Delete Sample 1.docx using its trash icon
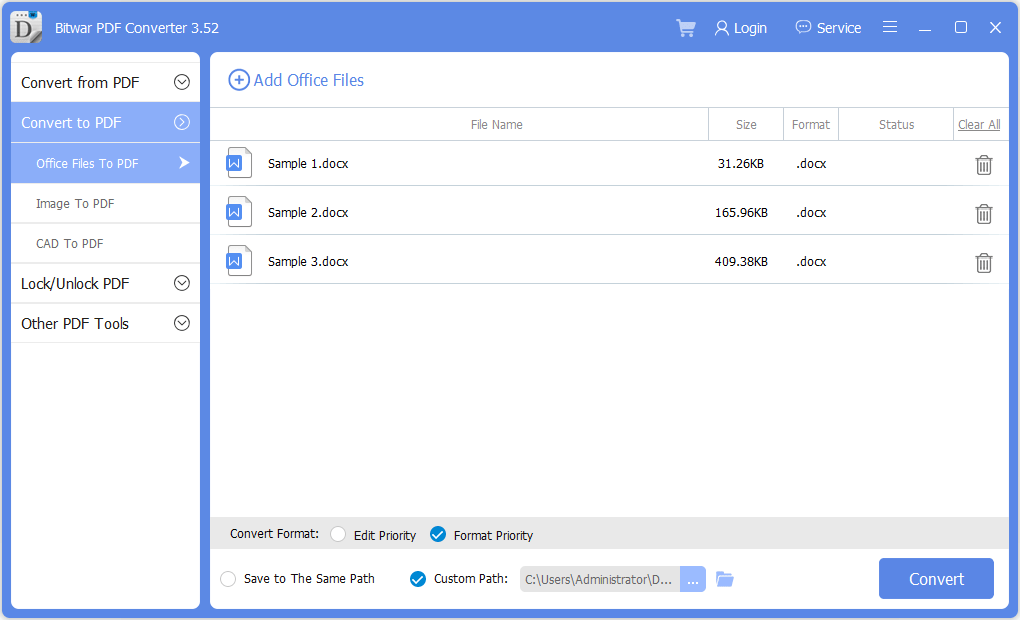This screenshot has height=620, width=1020. (x=983, y=164)
